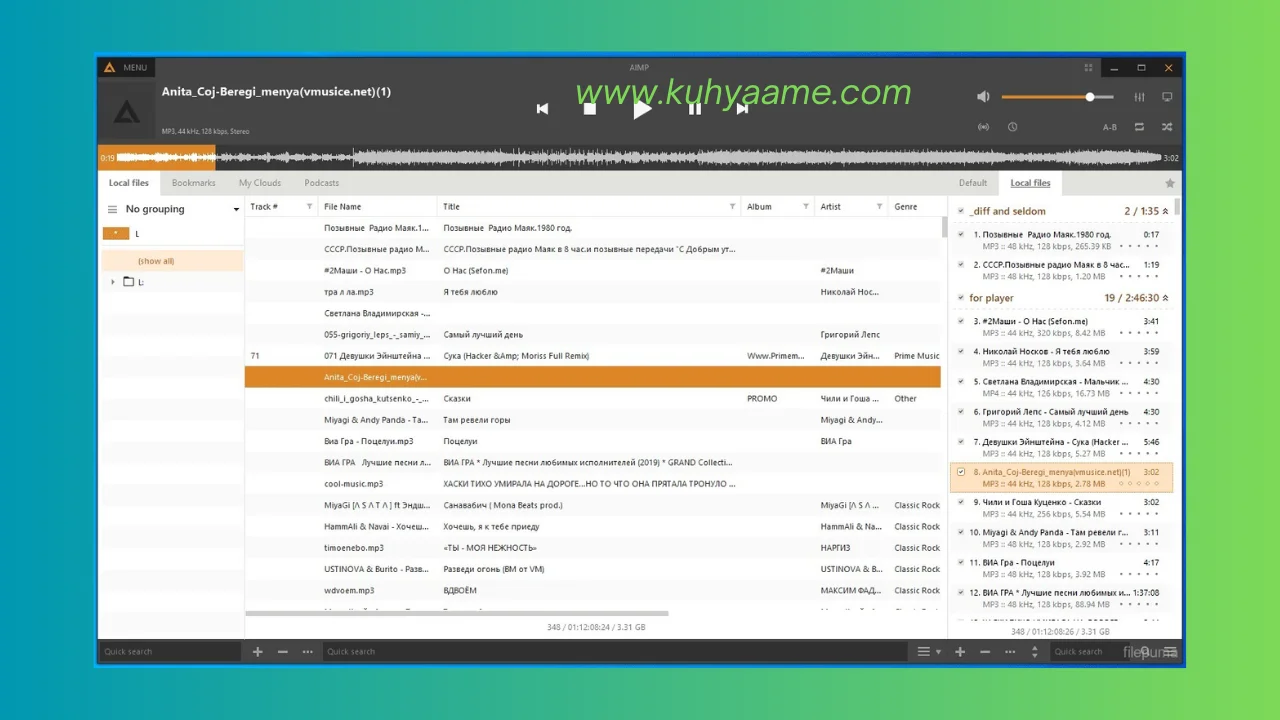Select the timoenebo.mp3 row
The height and width of the screenshot is (720, 1280).
click(592, 548)
